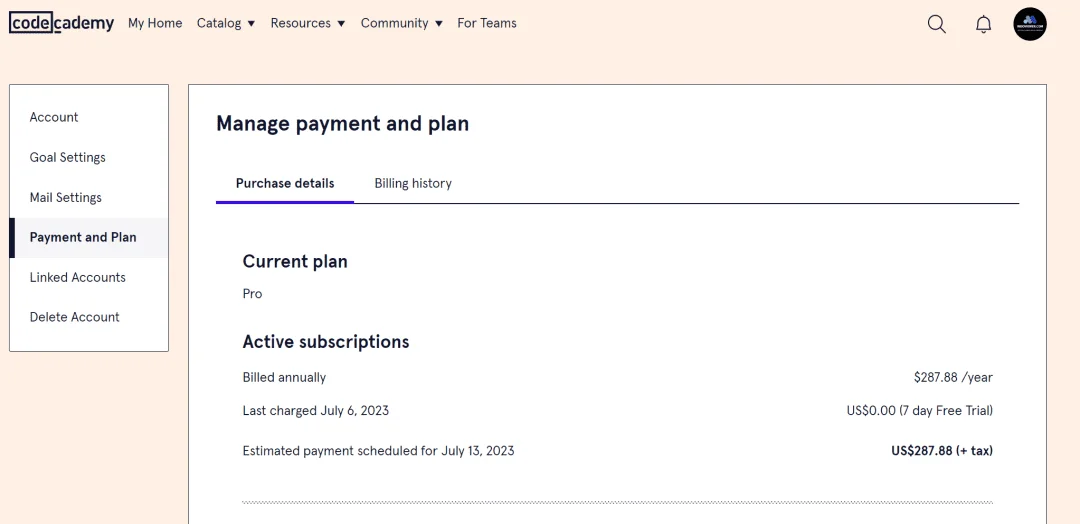
Task: Click Estimated payment scheduled for July 13 text
Action: pos(378,451)
